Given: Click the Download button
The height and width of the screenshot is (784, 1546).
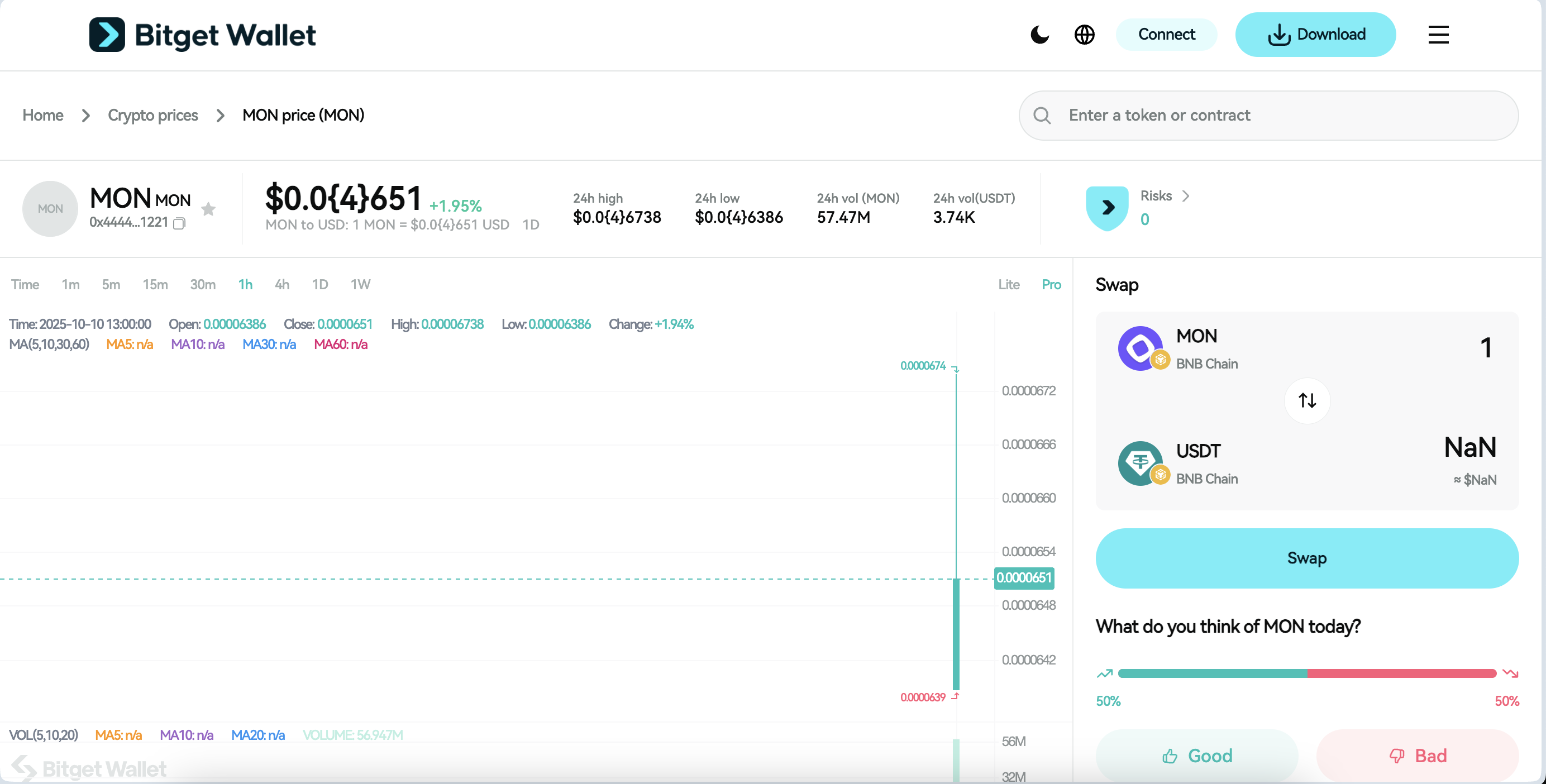Looking at the screenshot, I should pos(1315,35).
